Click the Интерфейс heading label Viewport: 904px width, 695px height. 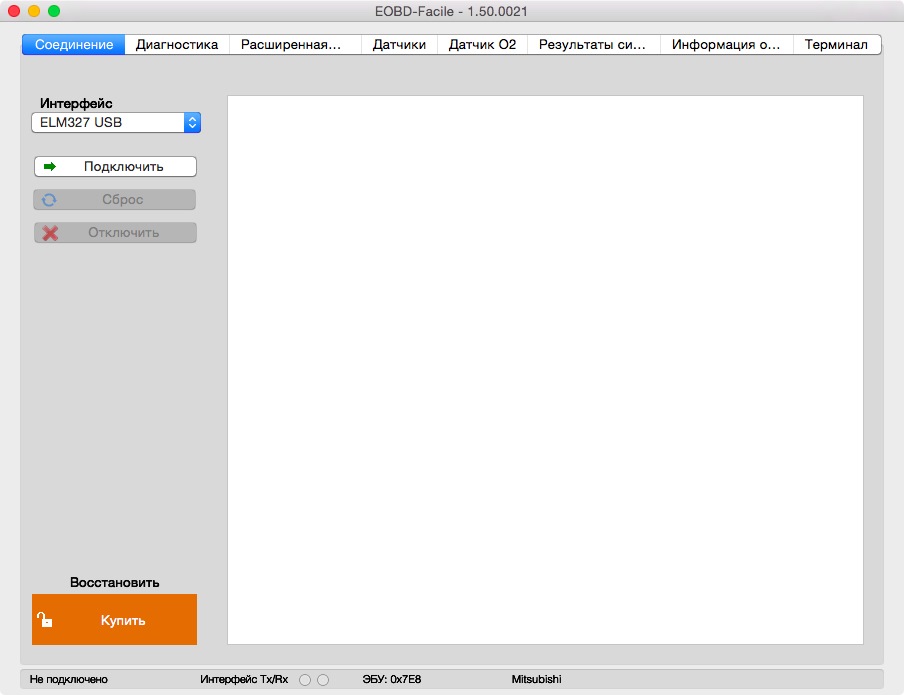[x=76, y=103]
